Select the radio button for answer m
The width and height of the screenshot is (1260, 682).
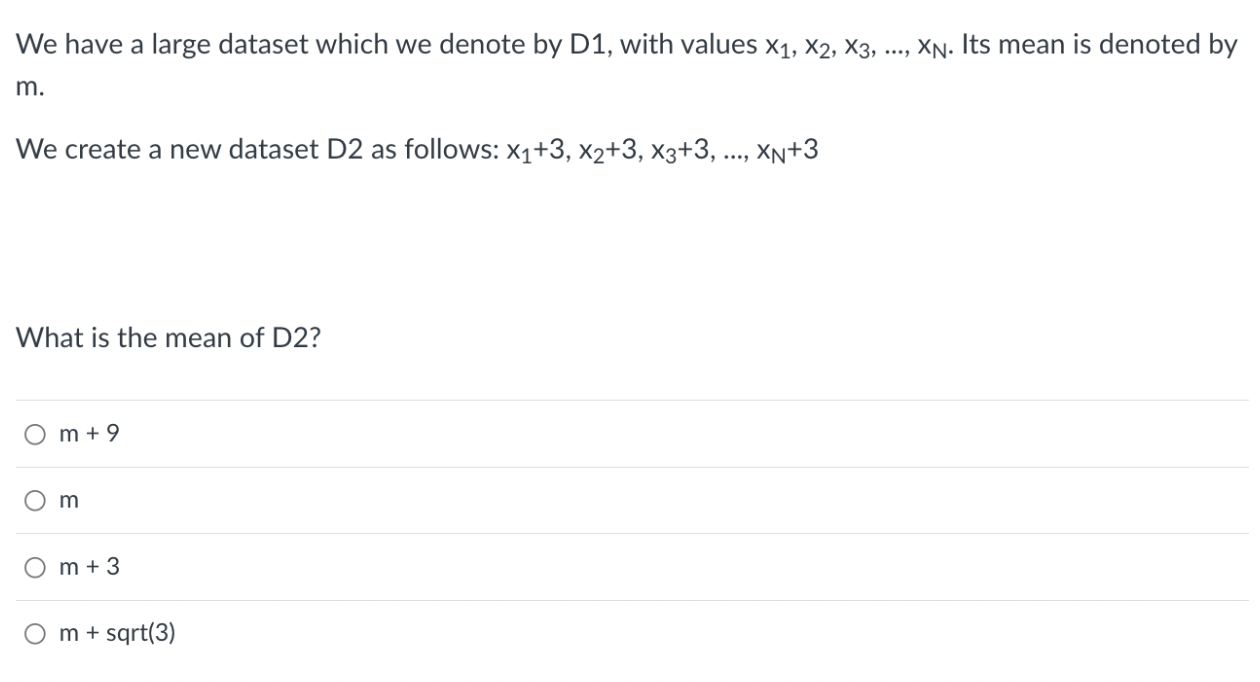[35, 500]
